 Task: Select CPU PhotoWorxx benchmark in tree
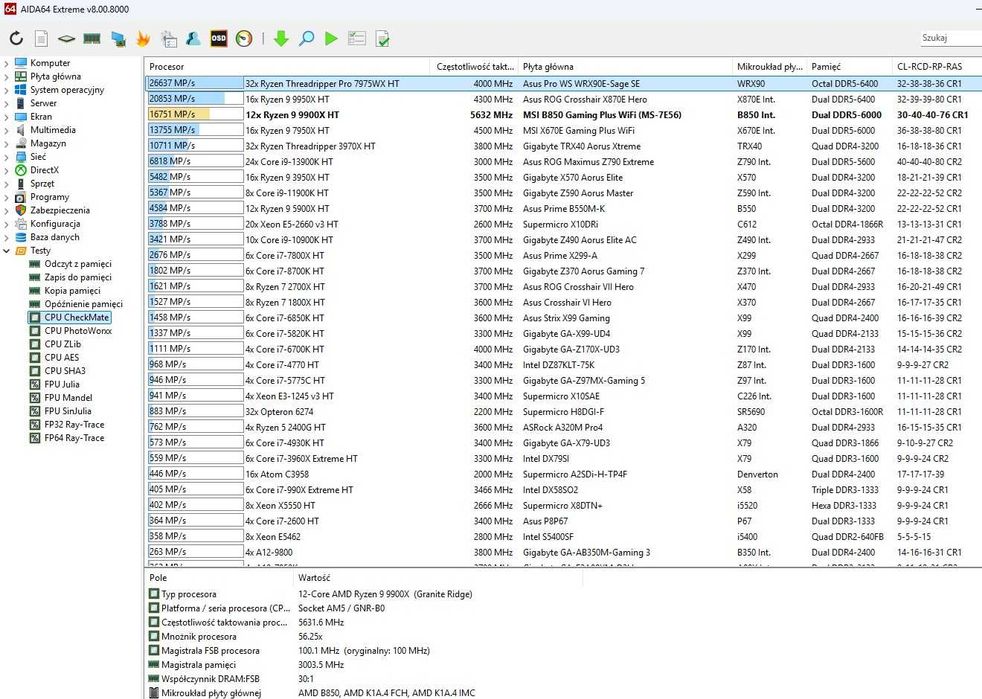coord(77,331)
